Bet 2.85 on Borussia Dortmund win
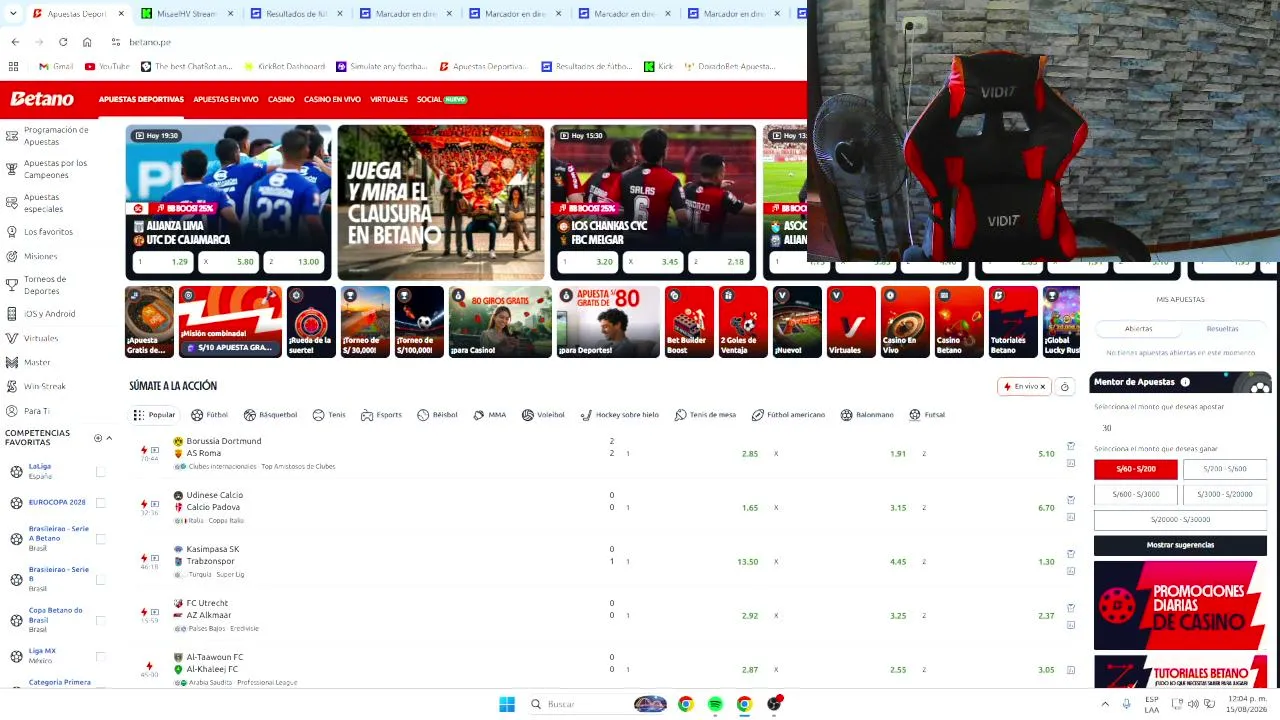1280x720 pixels. point(693,454)
